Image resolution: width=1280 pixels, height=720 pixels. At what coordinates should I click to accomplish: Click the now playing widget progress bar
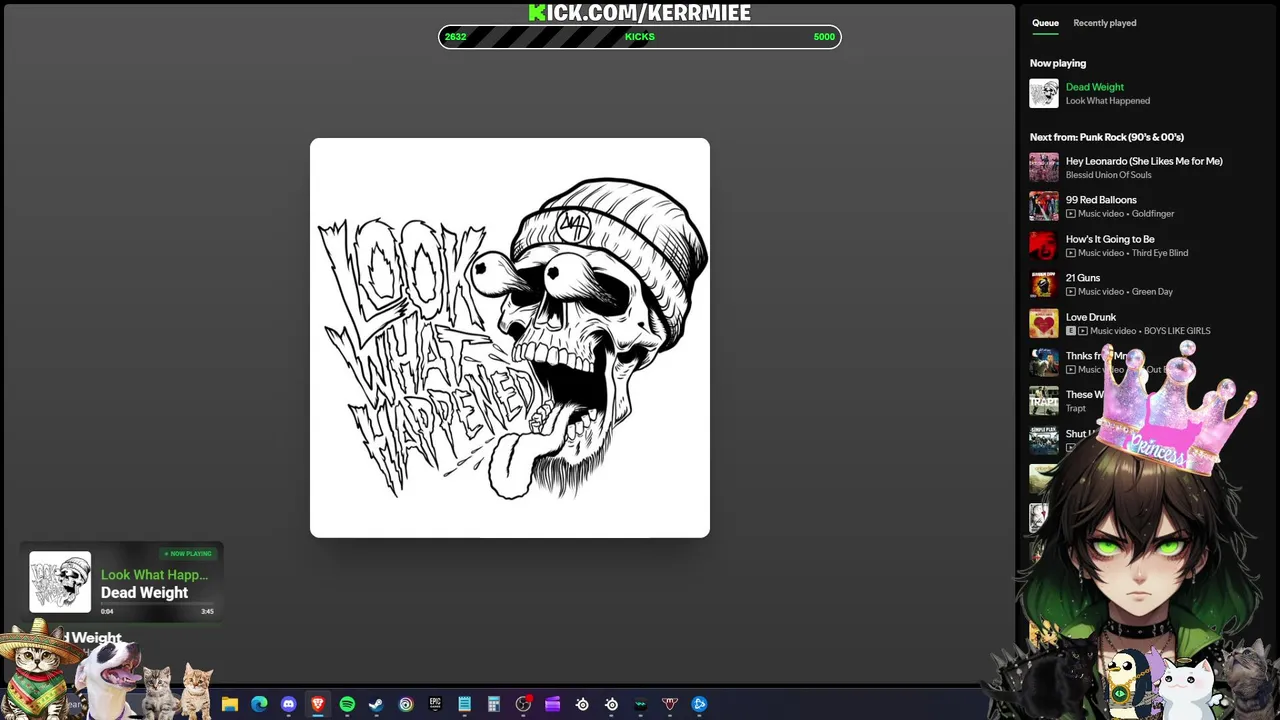click(157, 603)
